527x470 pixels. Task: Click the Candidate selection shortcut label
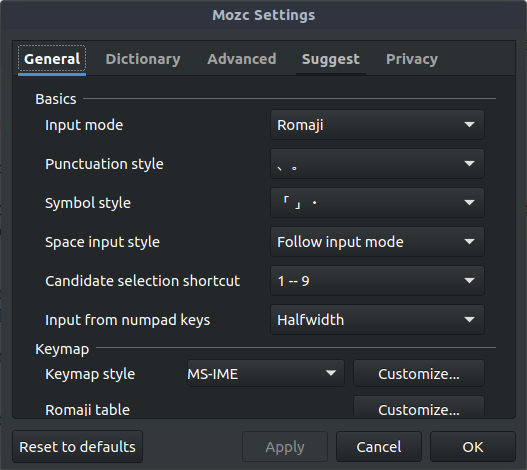click(143, 281)
